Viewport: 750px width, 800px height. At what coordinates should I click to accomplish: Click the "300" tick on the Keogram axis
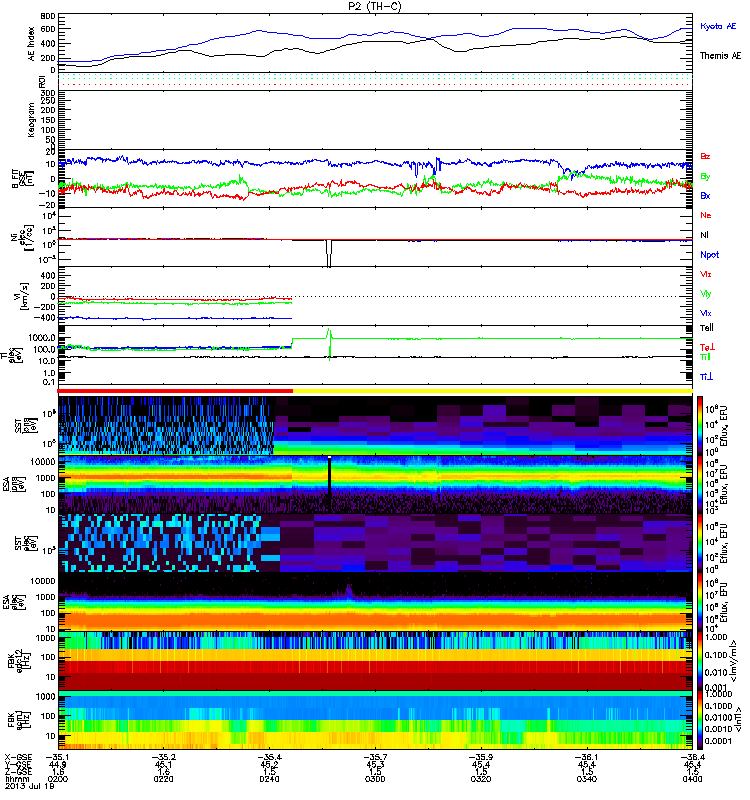pos(48,93)
